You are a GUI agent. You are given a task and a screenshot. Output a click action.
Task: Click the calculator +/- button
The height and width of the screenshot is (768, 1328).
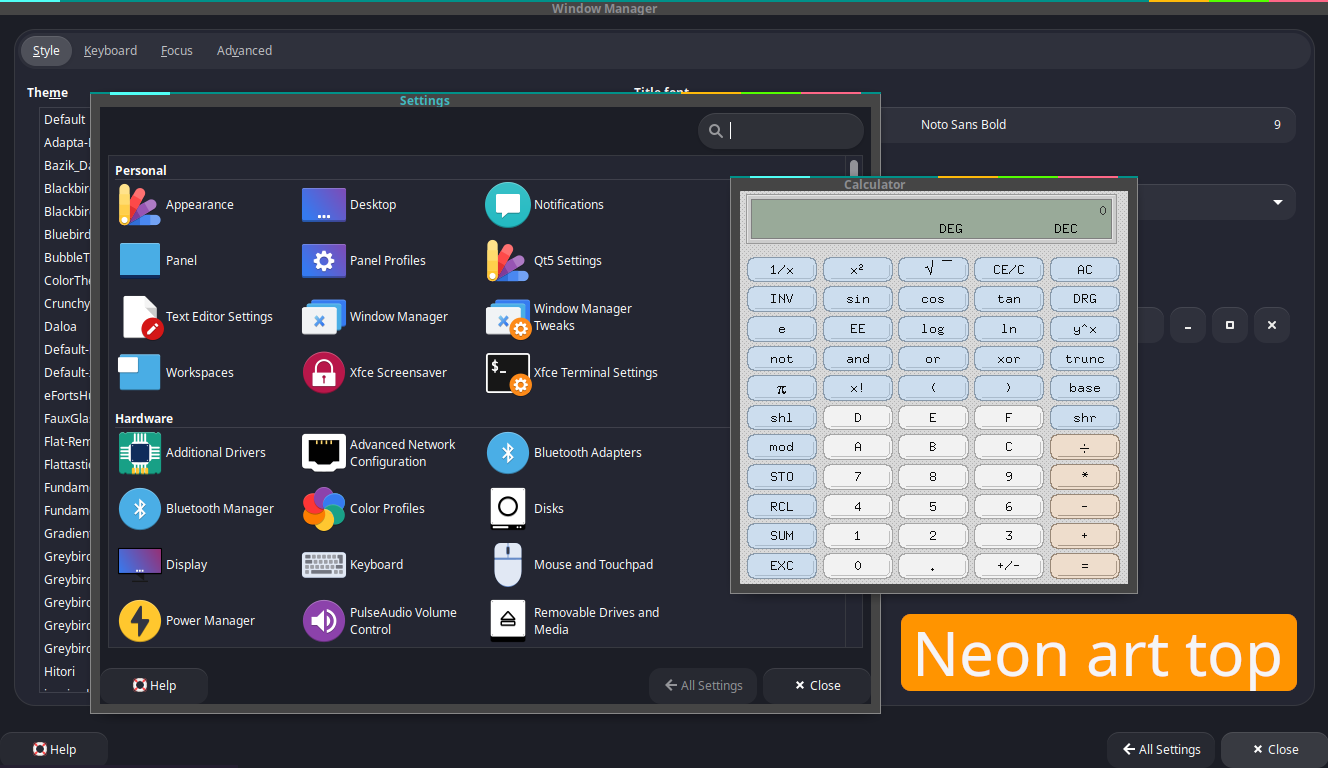pos(1009,566)
